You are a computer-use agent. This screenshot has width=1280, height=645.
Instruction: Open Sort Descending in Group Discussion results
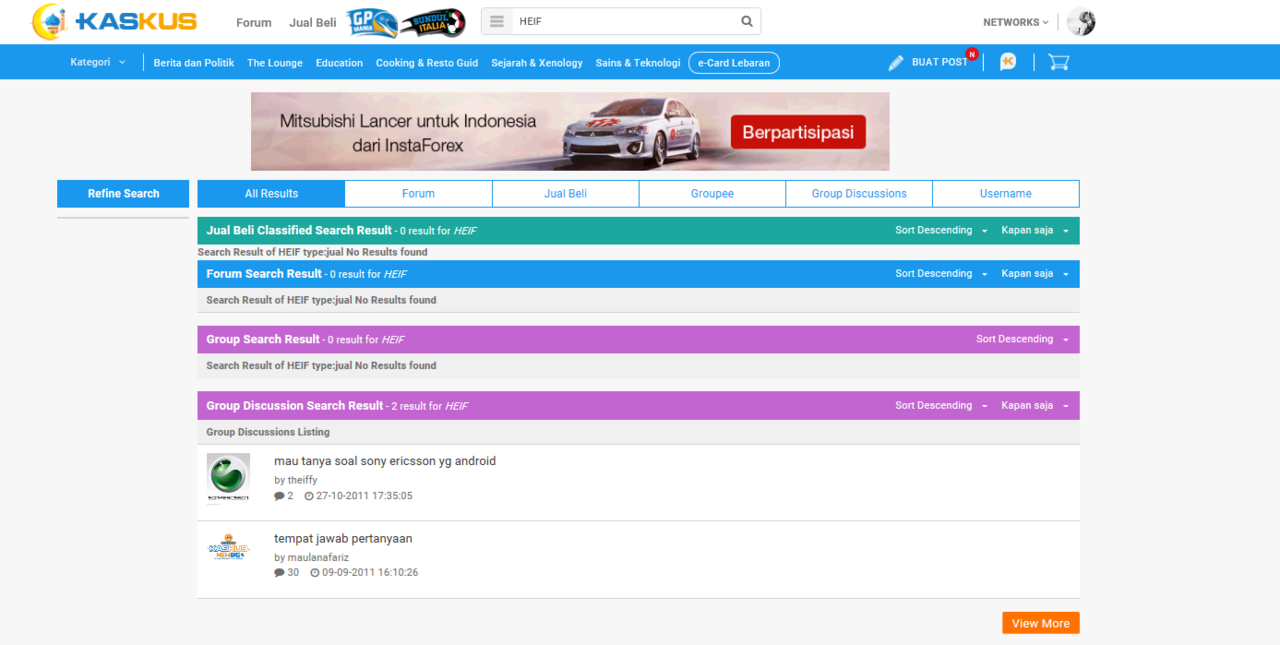[941, 406]
